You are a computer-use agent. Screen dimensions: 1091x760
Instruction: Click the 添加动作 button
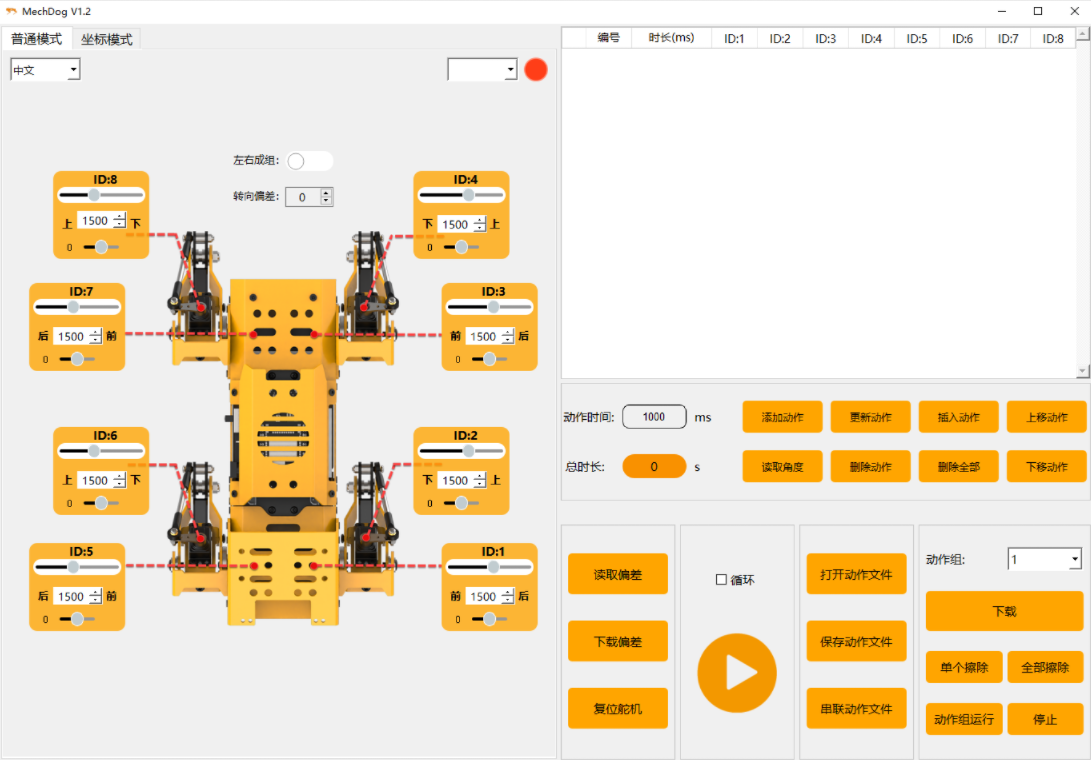click(x=782, y=417)
